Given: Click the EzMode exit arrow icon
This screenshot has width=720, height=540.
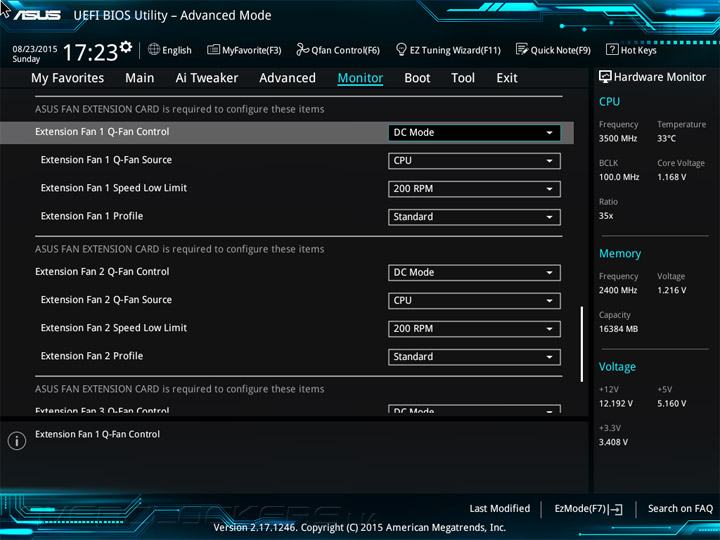Looking at the screenshot, I should pyautogui.click(x=617, y=509).
